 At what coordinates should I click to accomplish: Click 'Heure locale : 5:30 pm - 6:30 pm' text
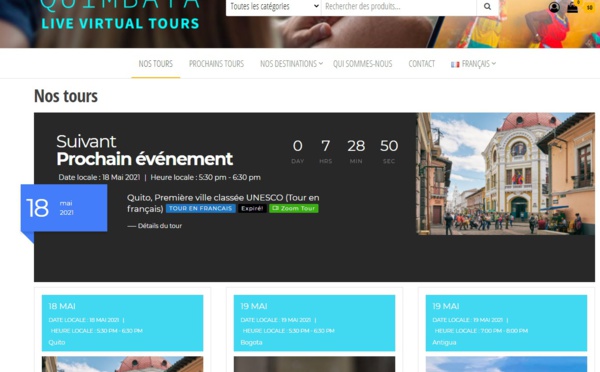[x=205, y=178]
